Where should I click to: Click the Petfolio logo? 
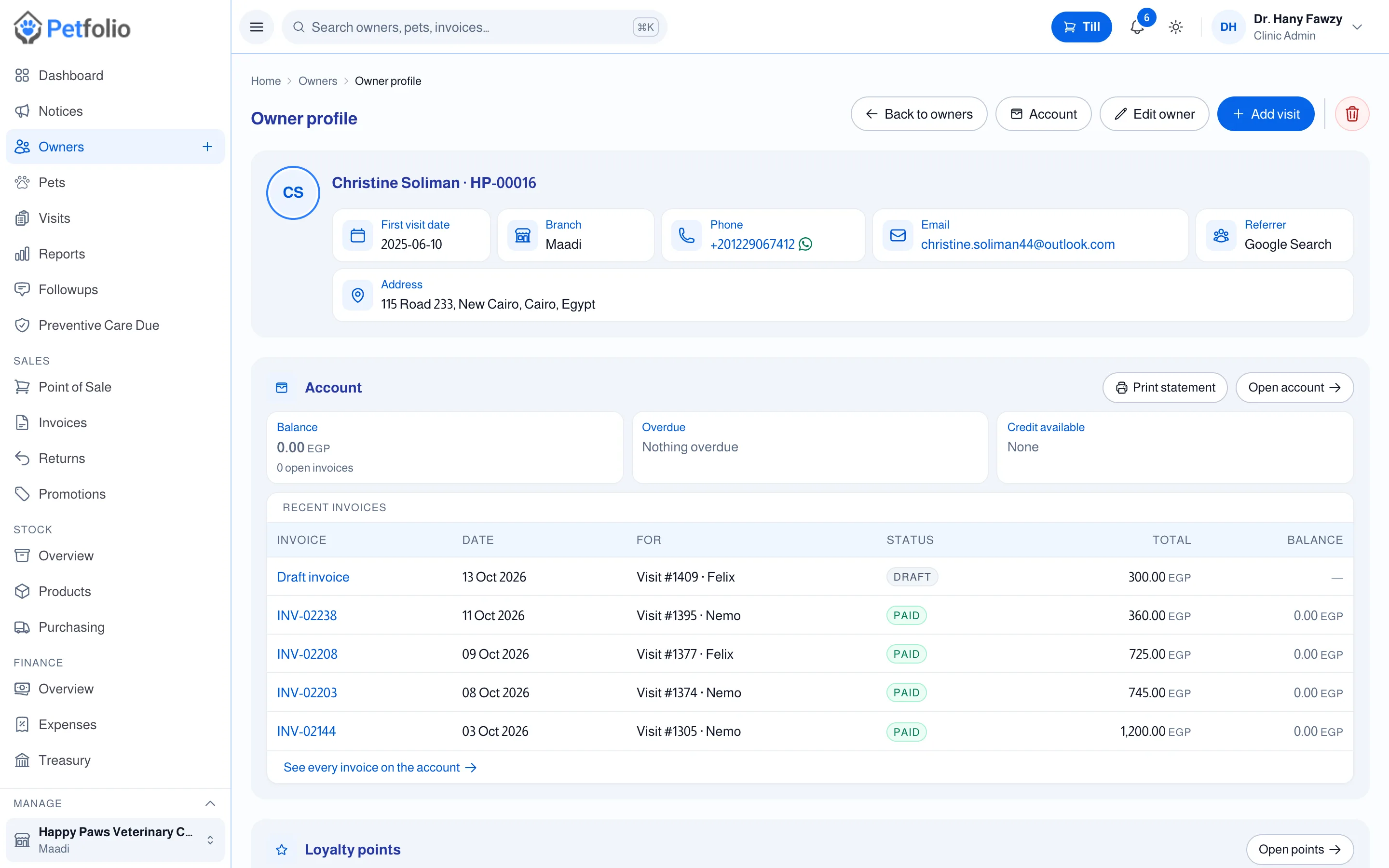(x=72, y=27)
